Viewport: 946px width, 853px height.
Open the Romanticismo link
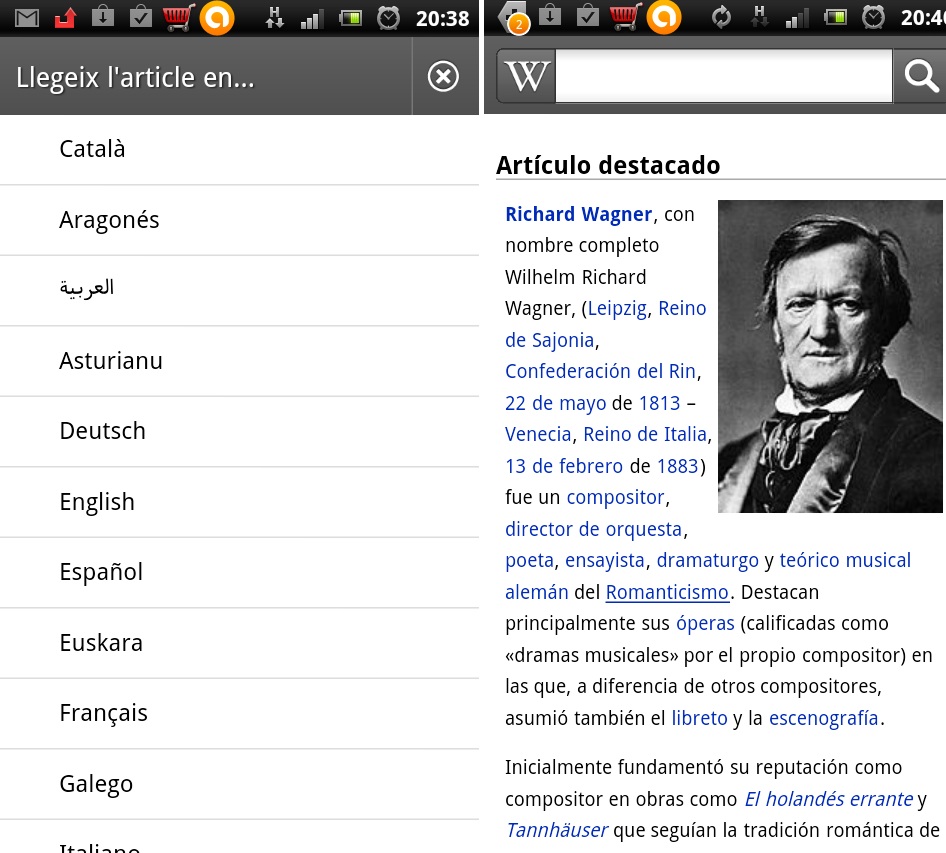667,592
